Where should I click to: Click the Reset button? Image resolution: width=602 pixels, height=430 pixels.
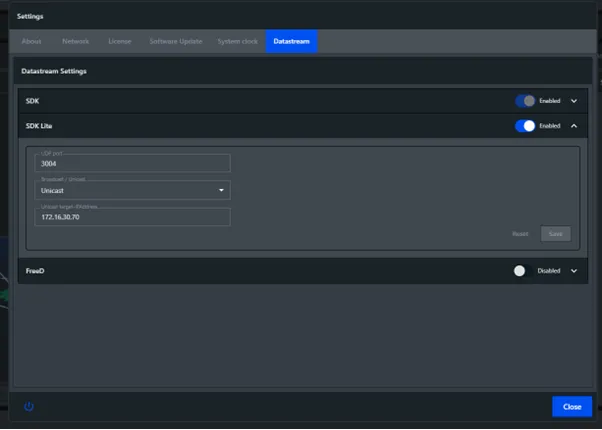pos(520,234)
